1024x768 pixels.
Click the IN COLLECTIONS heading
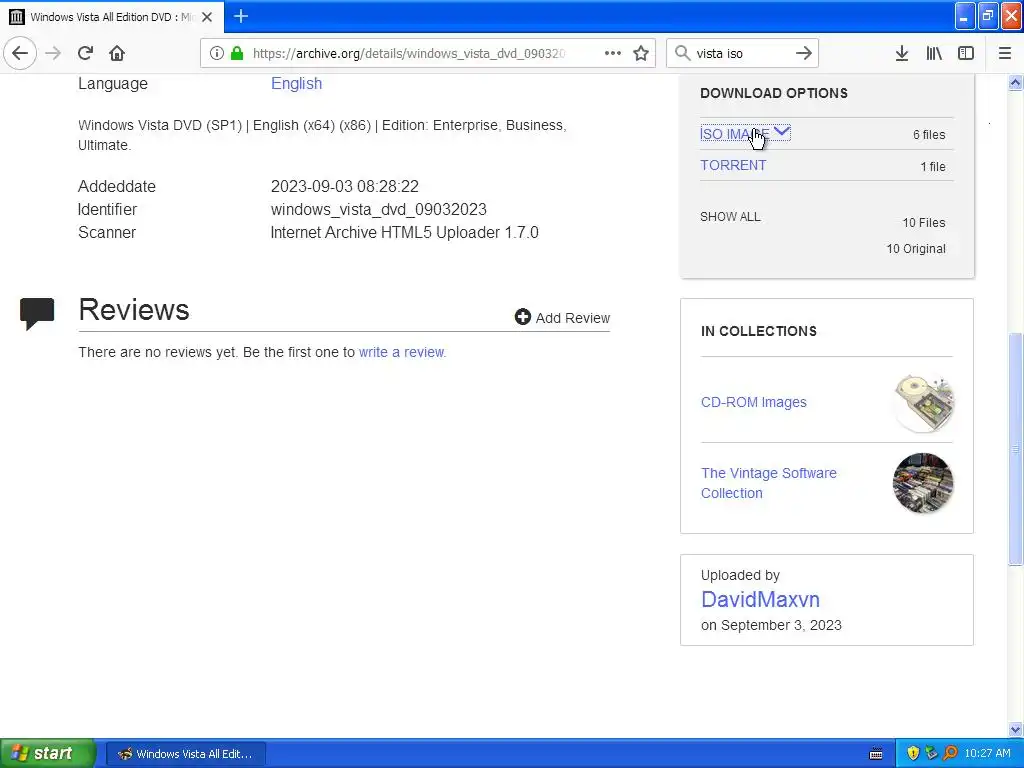[758, 331]
